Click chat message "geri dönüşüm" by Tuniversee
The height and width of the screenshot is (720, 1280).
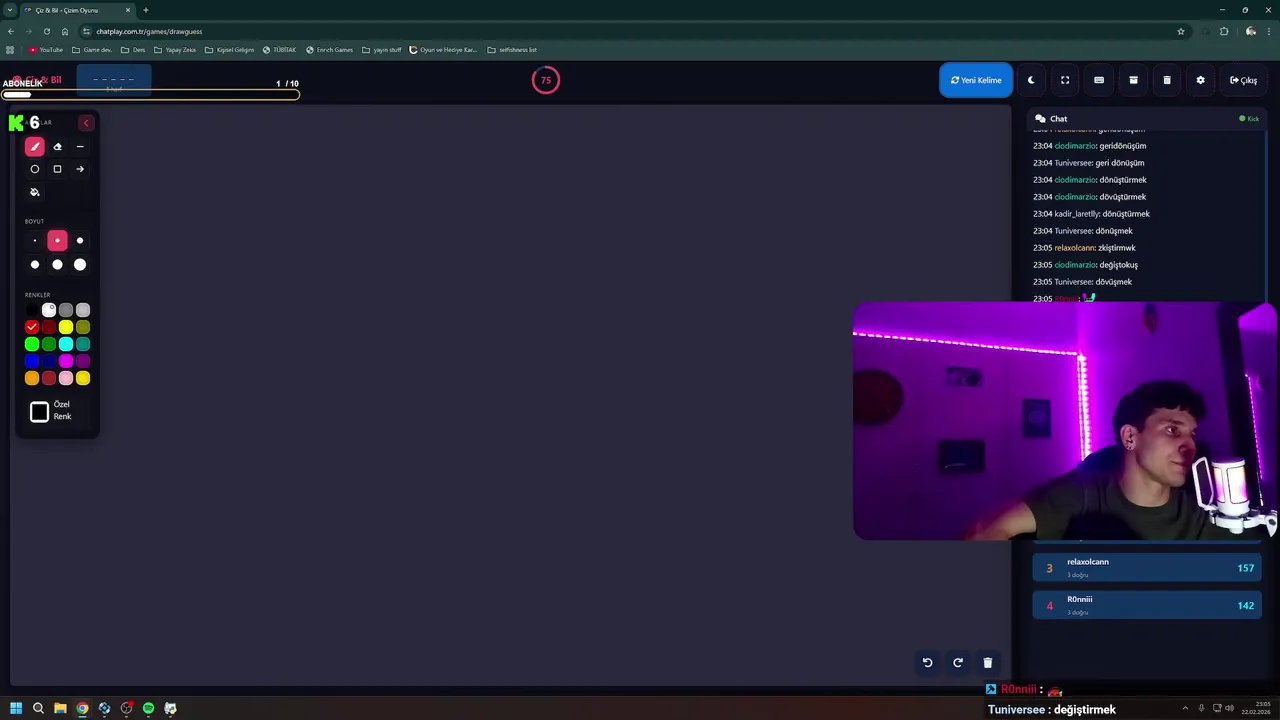pyautogui.click(x=1120, y=163)
